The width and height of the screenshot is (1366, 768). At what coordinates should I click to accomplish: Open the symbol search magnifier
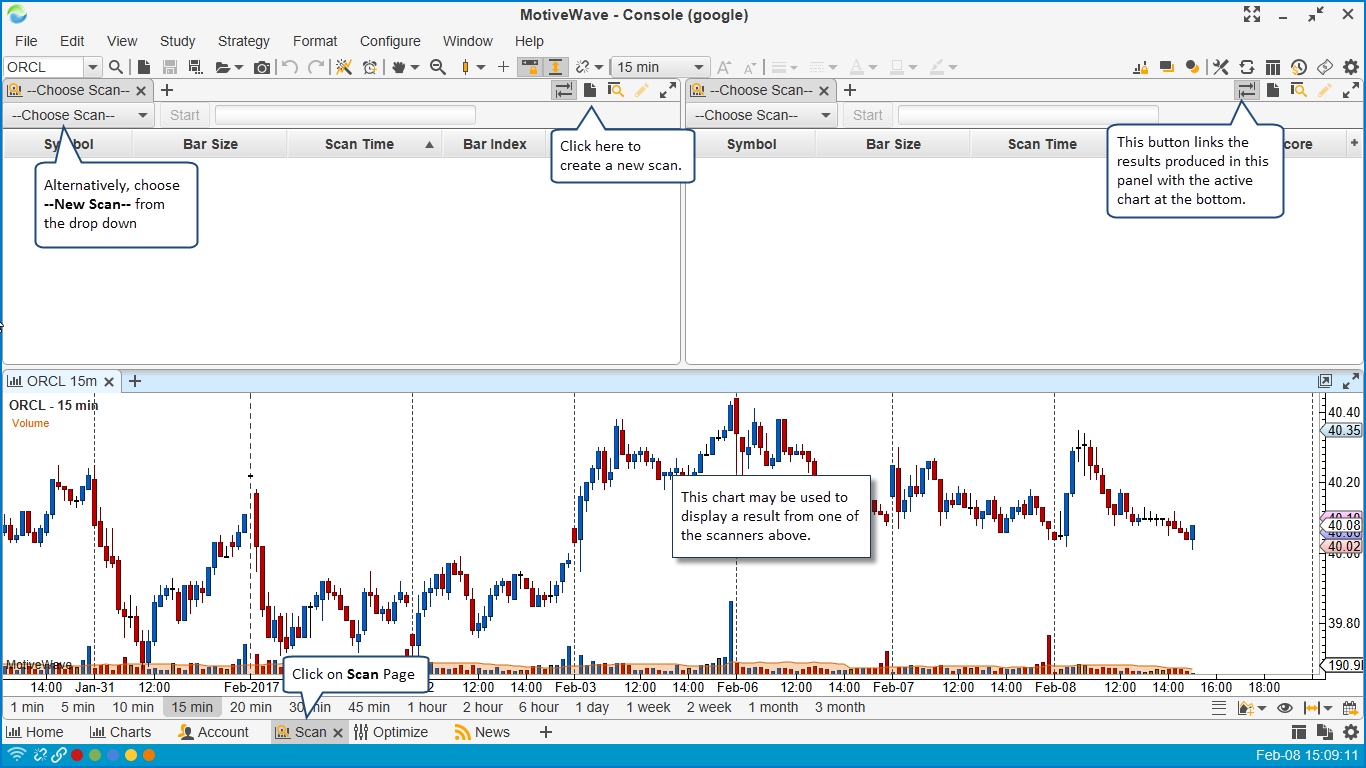pyautogui.click(x=116, y=67)
